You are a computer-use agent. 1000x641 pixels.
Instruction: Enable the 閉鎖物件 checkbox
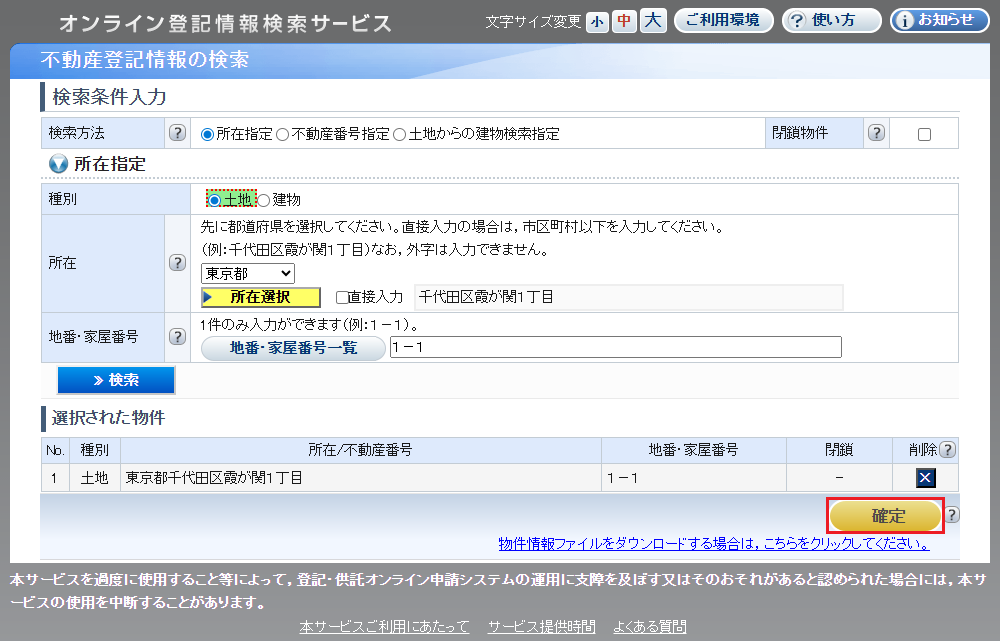click(924, 134)
